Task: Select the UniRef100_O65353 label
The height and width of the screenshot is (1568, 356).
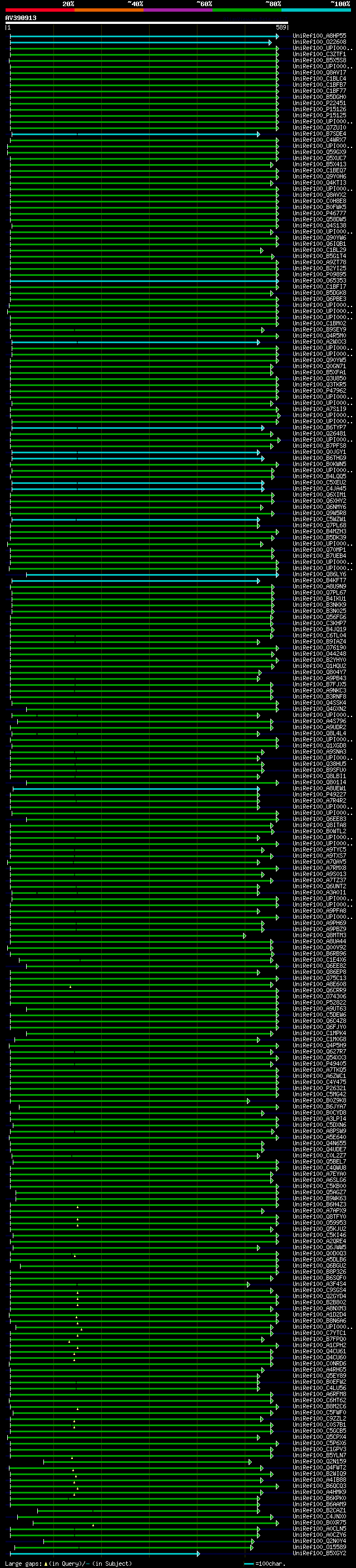Action: coord(319,280)
